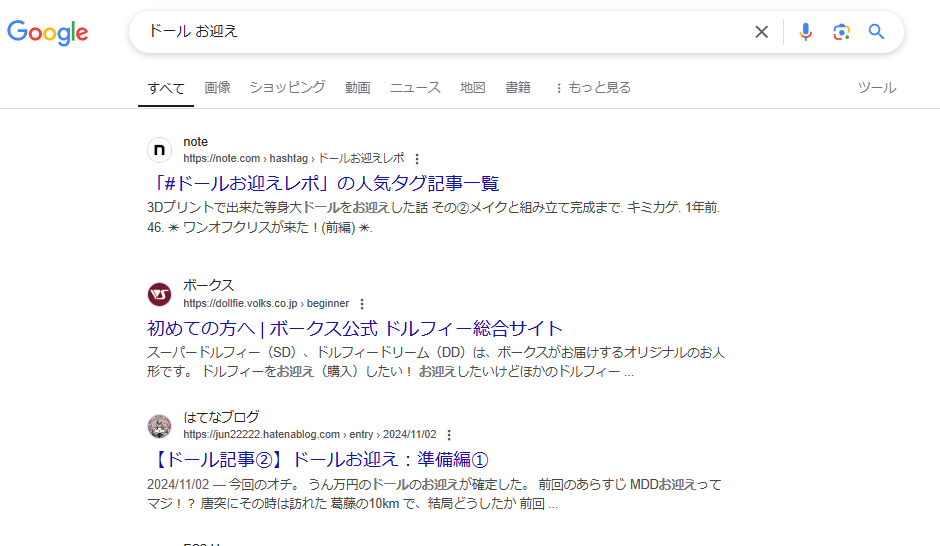This screenshot has height=546, width=940.
Task: Open options menu for hatenablog result
Action: point(449,435)
